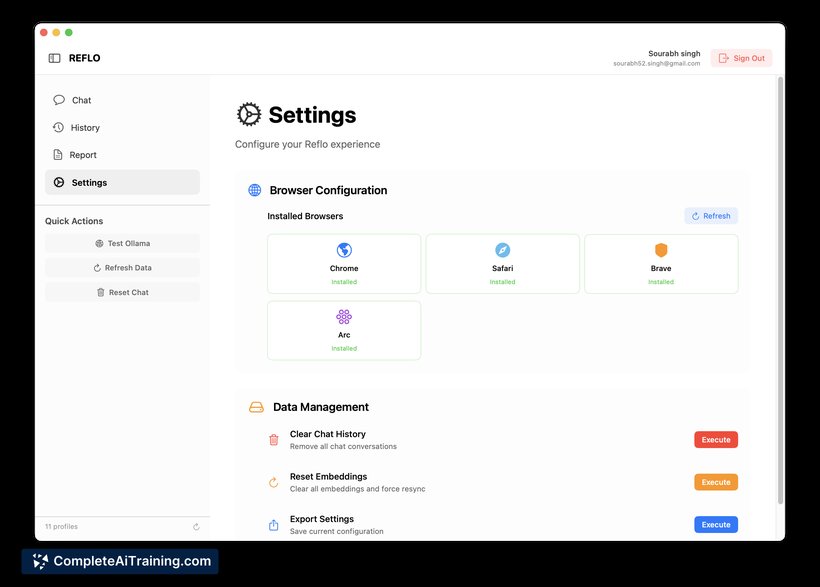Refresh the installed browsers list
Viewport: 820px width, 587px height.
tap(711, 216)
